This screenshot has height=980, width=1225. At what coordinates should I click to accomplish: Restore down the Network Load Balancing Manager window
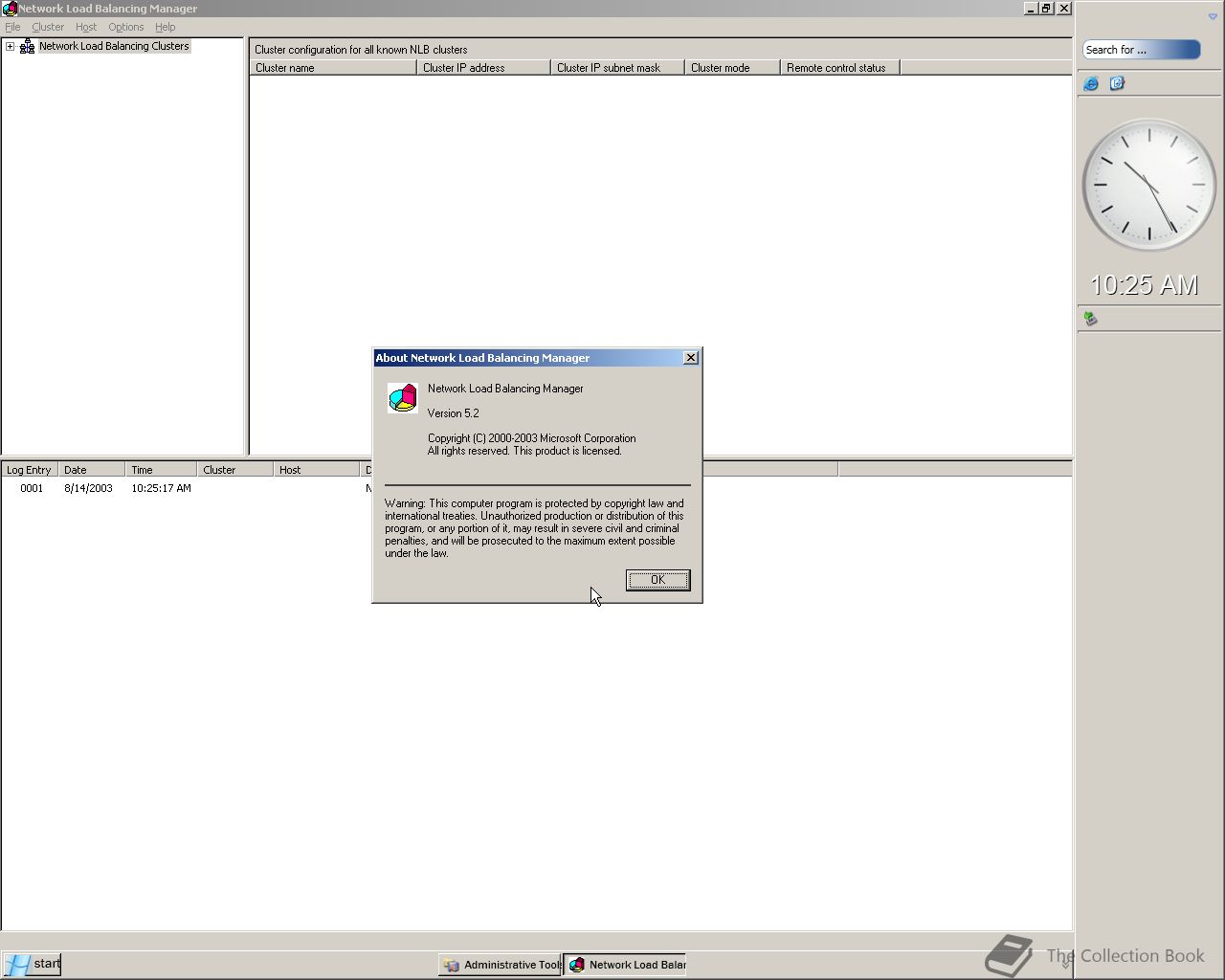point(1047,9)
